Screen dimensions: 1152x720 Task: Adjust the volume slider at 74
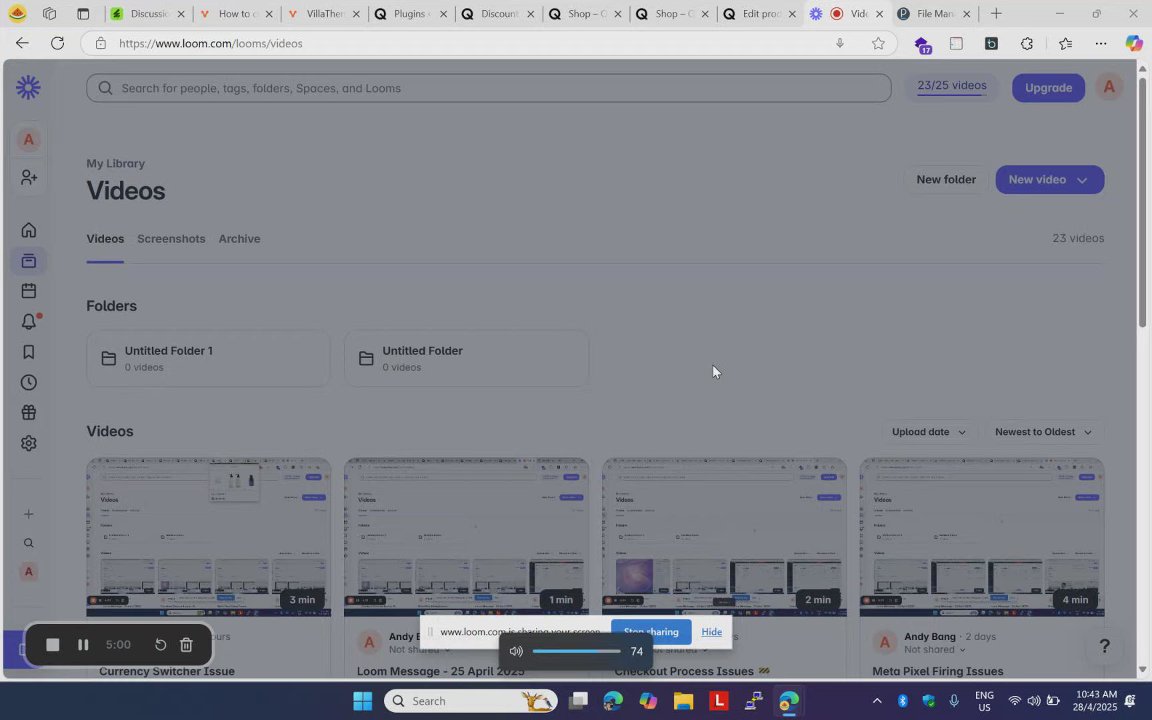[576, 651]
